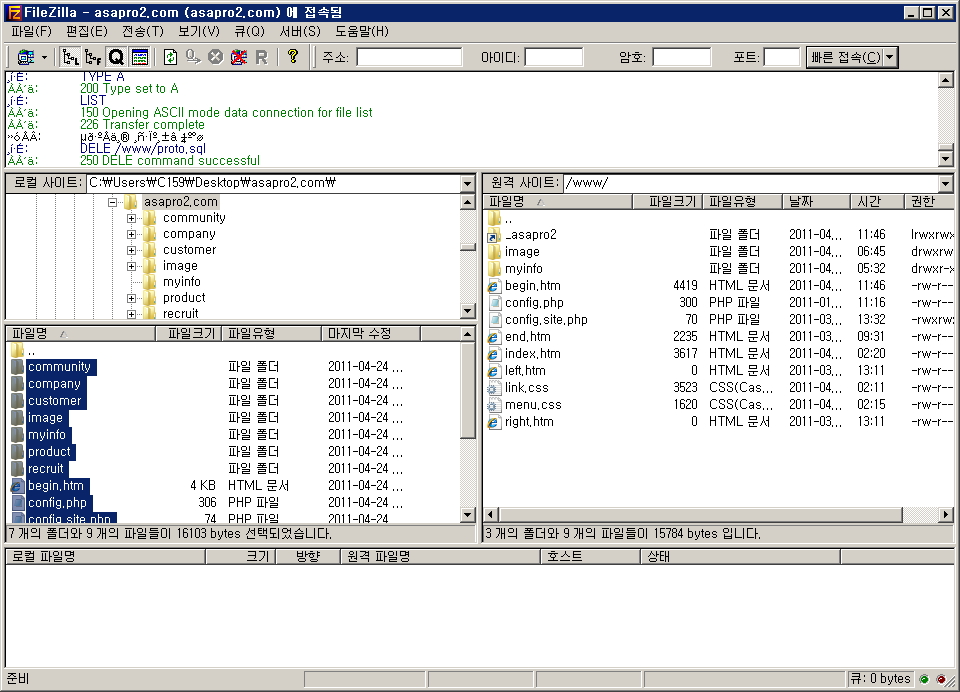
Task: Click the Reconnect 'R' toolbar icon
Action: click(261, 57)
